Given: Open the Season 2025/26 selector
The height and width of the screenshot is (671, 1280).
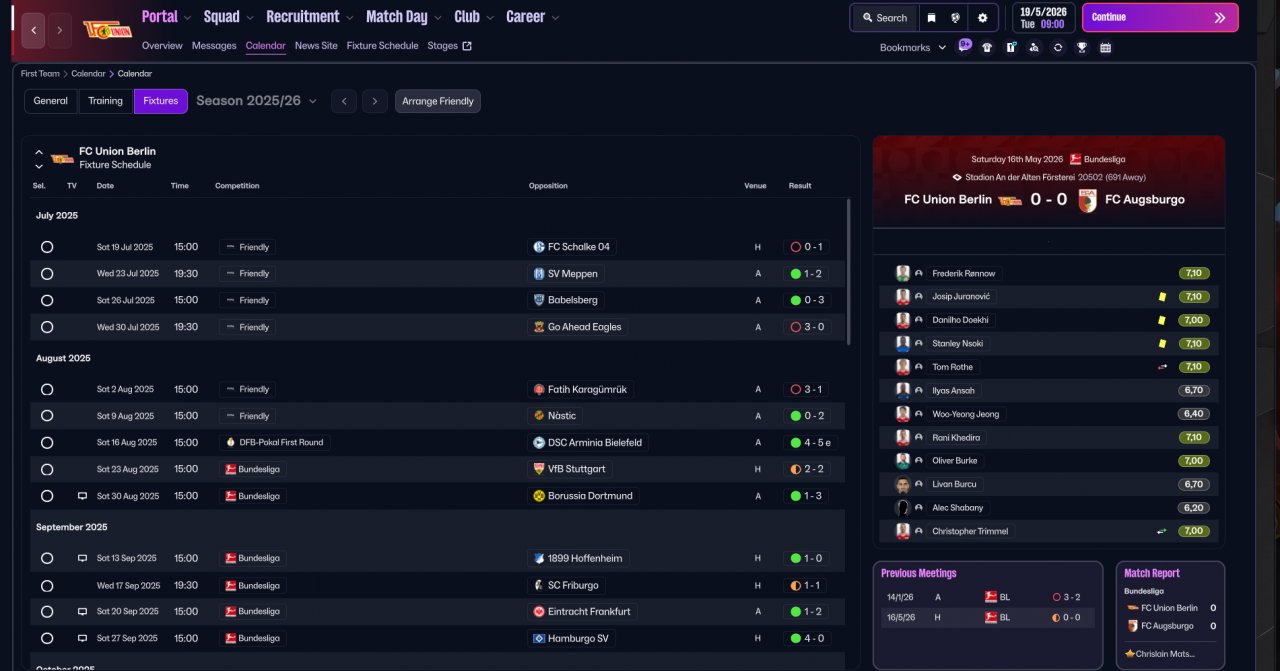Looking at the screenshot, I should pos(256,101).
